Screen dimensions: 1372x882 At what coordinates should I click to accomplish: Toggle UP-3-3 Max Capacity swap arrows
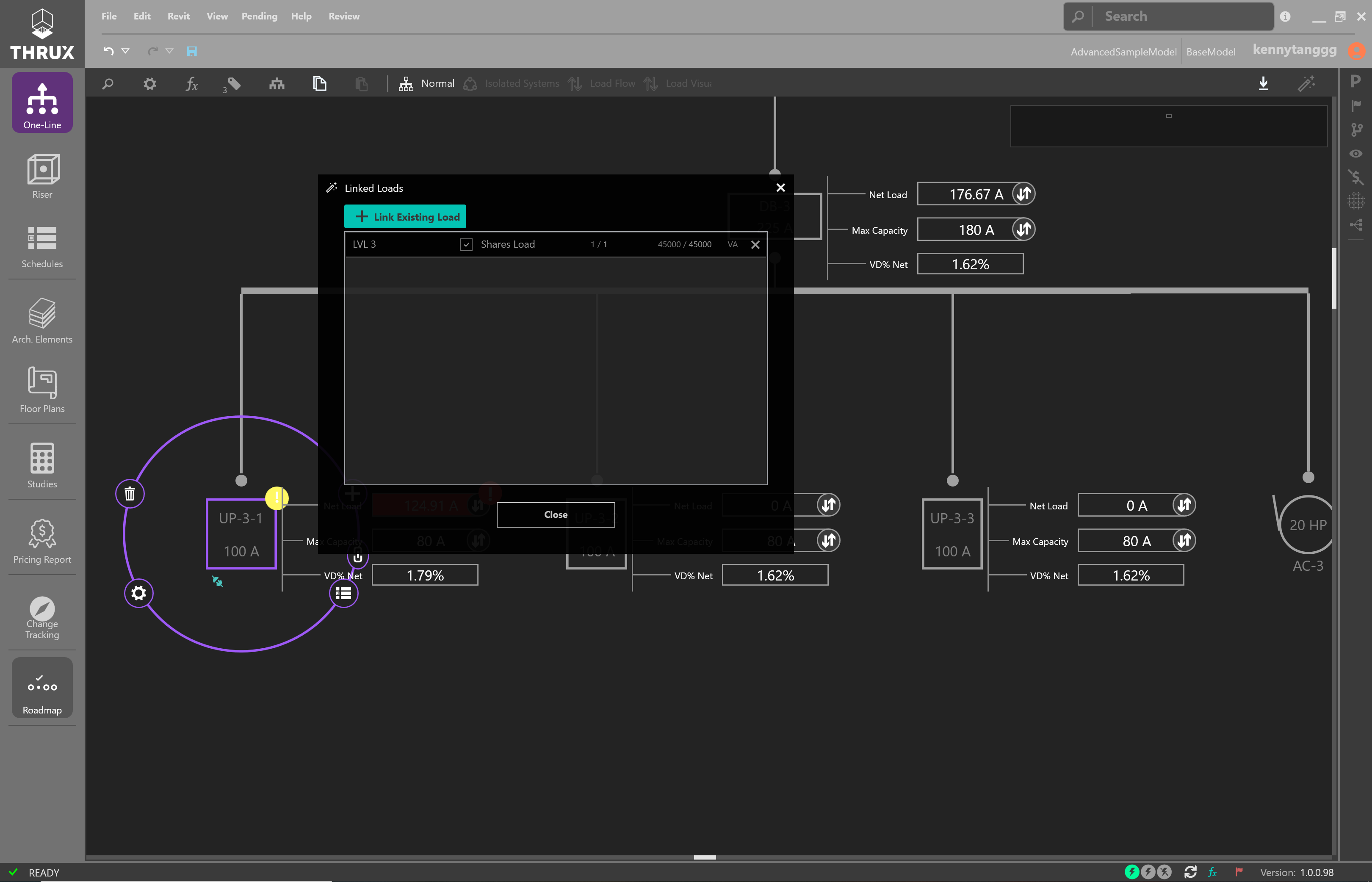[1184, 540]
